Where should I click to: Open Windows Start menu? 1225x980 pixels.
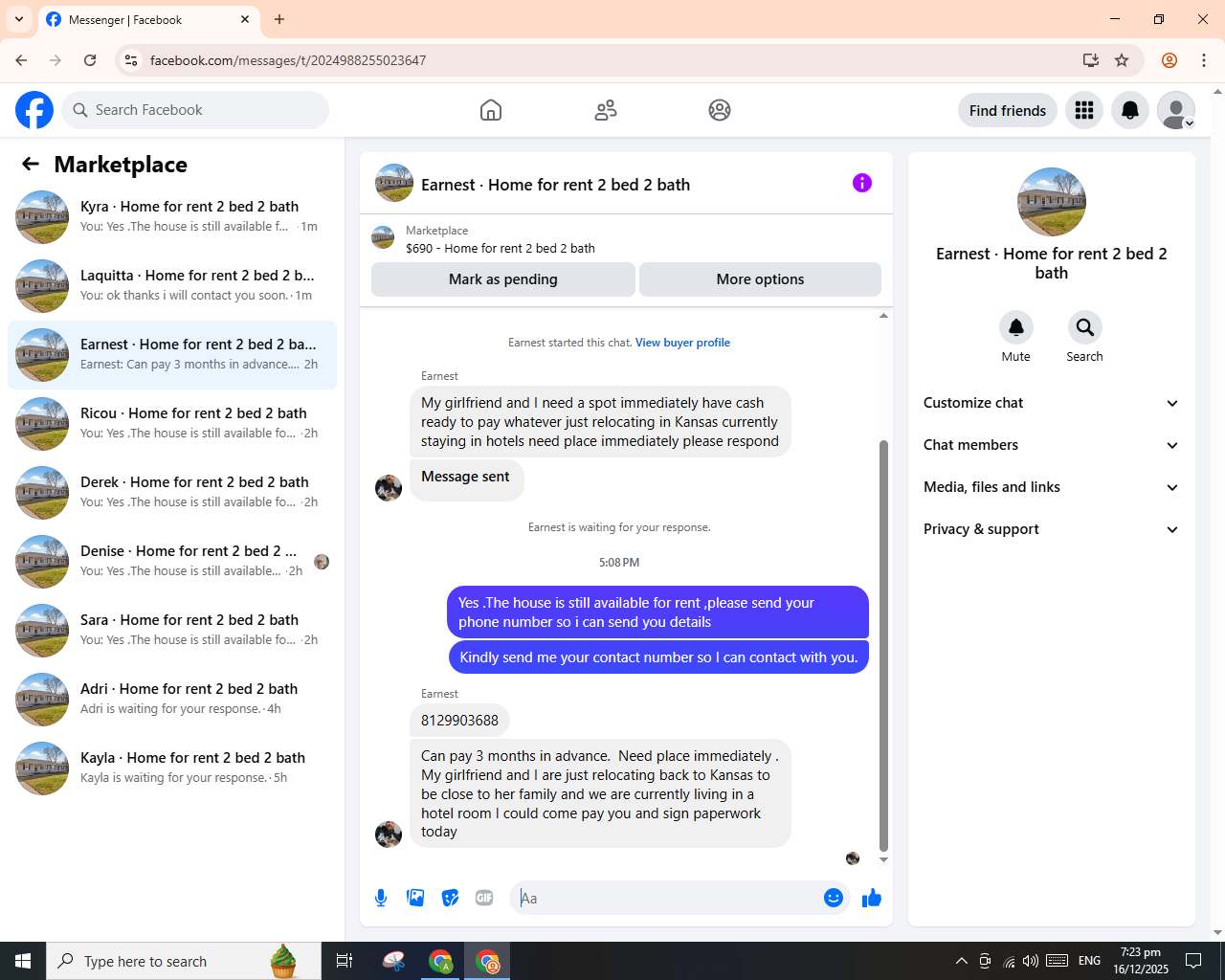coord(23,961)
